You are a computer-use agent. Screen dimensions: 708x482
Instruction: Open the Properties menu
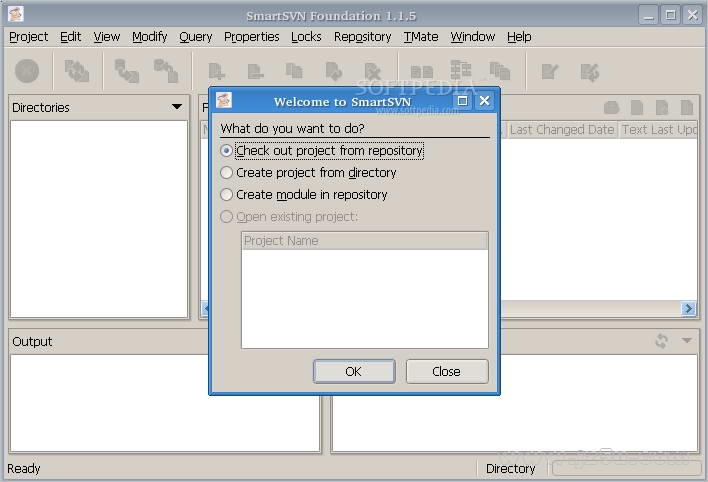252,37
